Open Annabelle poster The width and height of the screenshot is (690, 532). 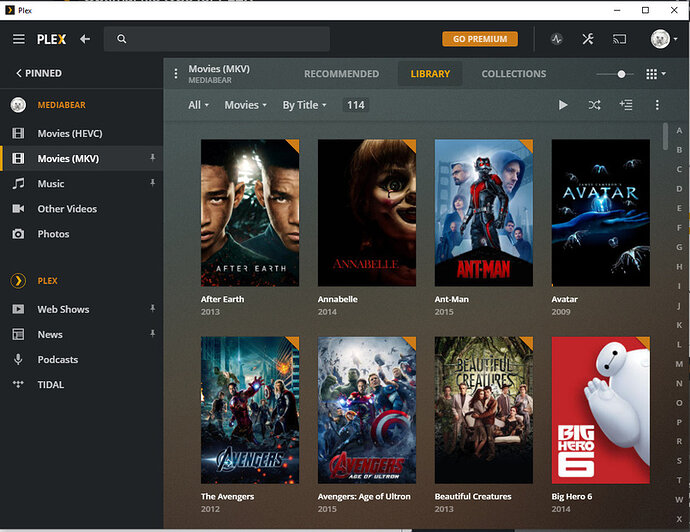[367, 213]
